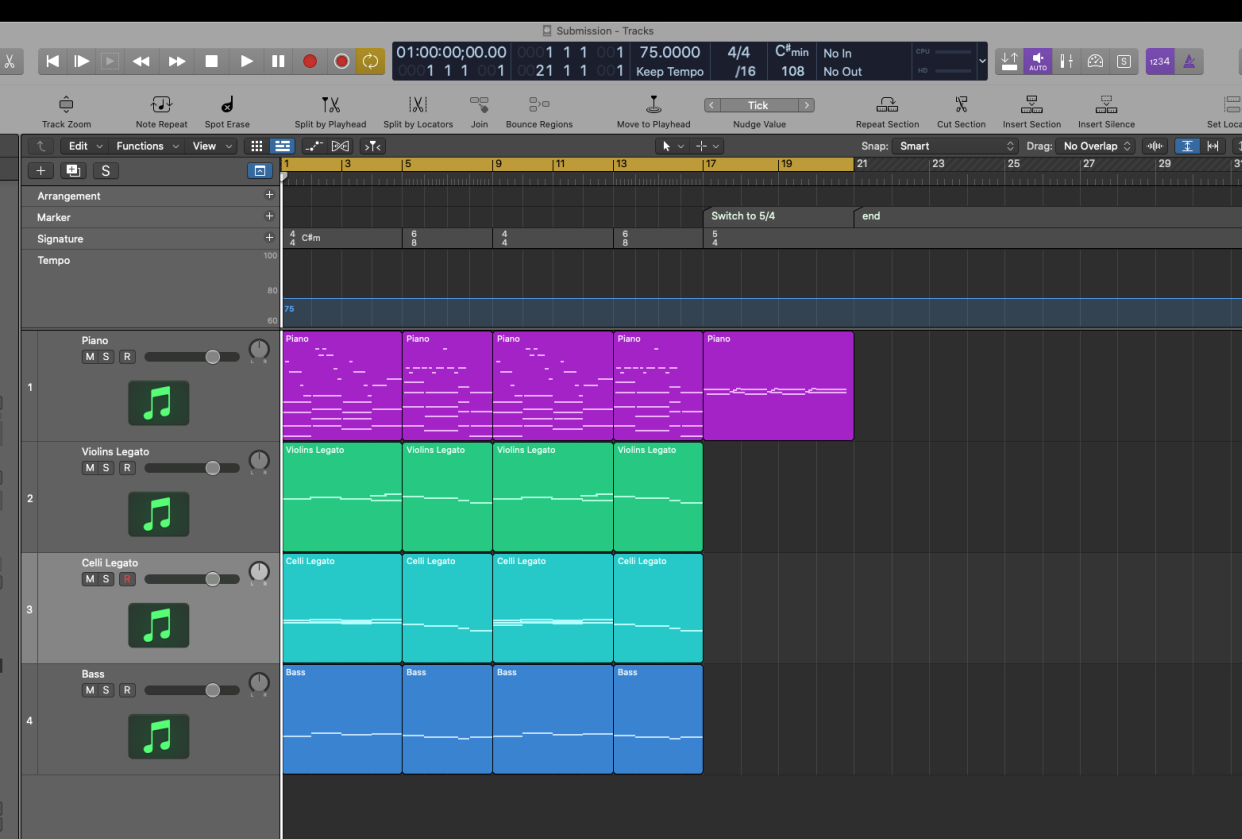Click the red record-enable R on Celli Legato
The height and width of the screenshot is (839, 1242).
tap(127, 579)
